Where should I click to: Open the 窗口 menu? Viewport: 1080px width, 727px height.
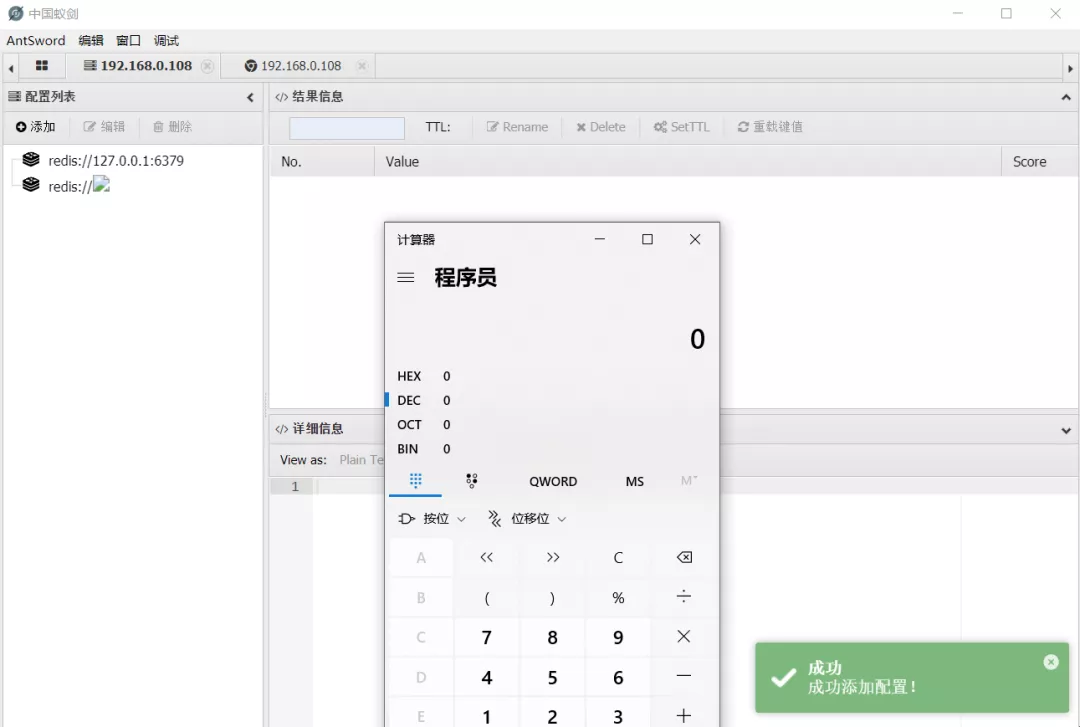click(x=128, y=41)
